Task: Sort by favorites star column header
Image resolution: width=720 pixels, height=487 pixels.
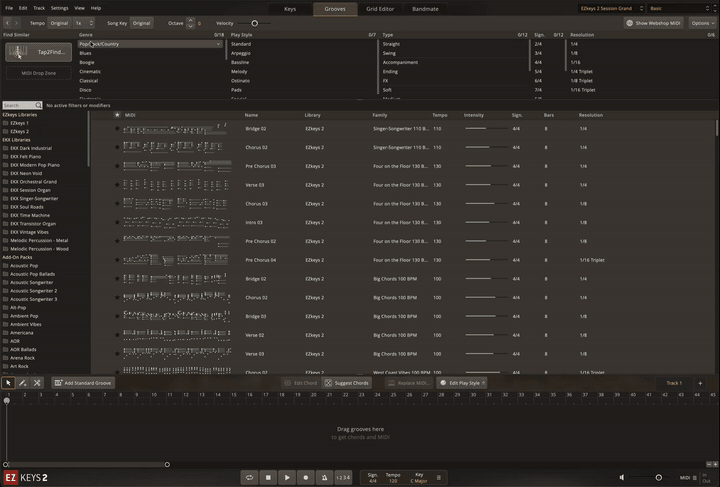Action: click(x=117, y=115)
